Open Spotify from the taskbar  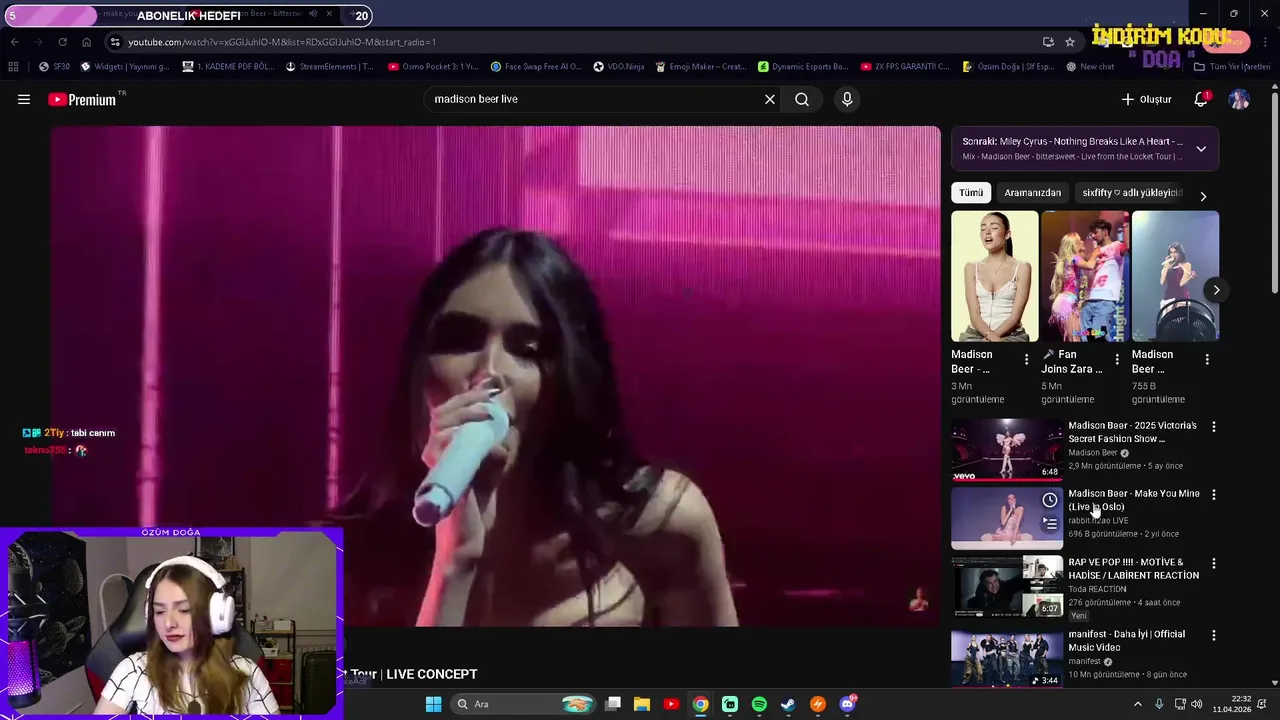tap(759, 704)
